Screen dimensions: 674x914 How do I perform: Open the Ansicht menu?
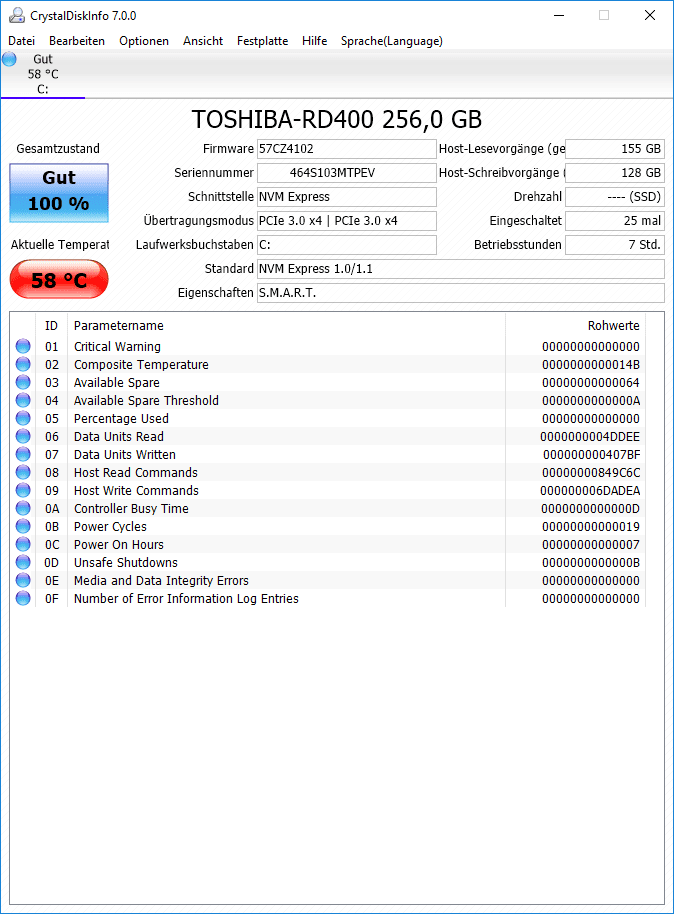tap(203, 41)
